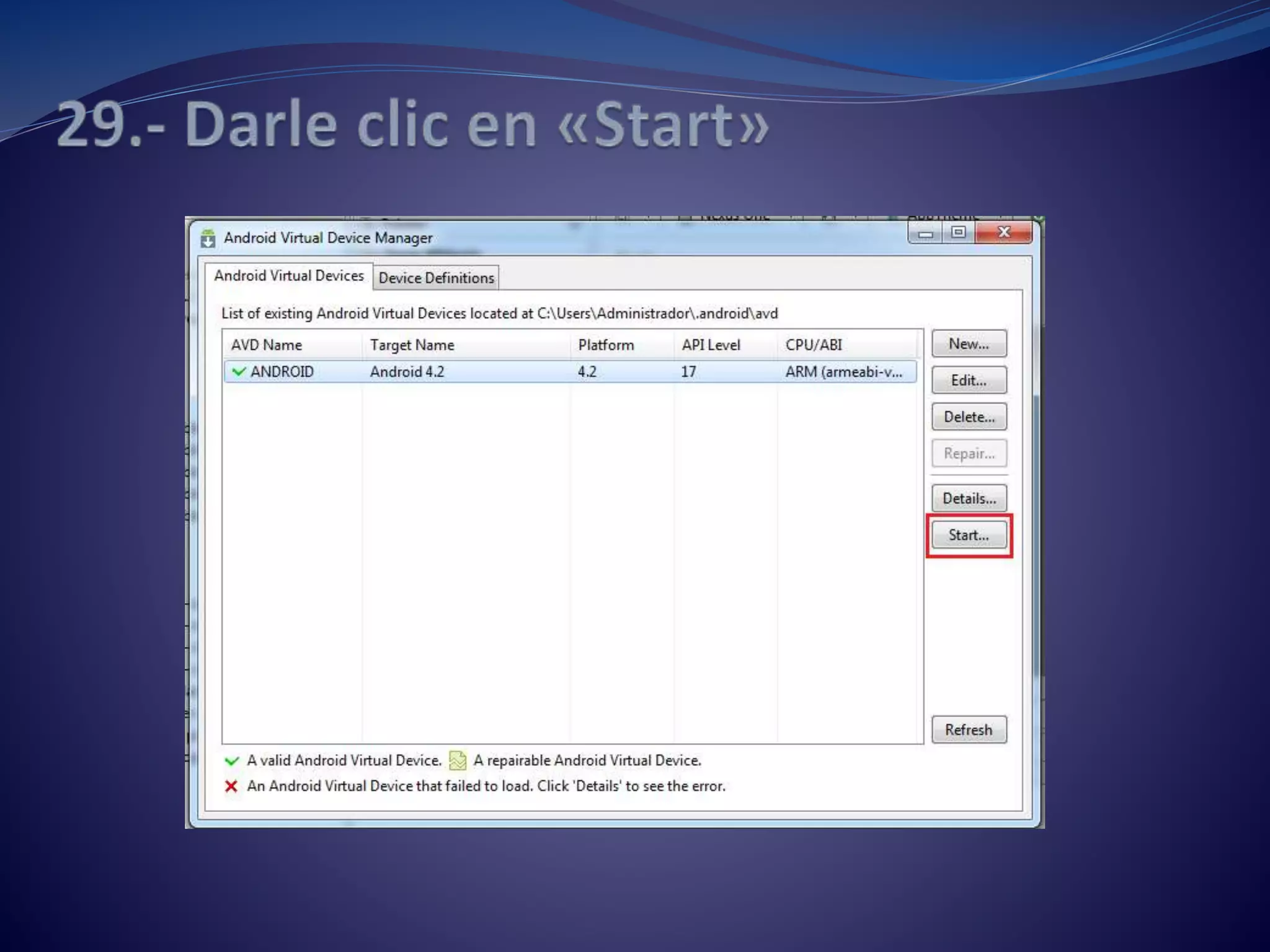Click the red X failed-device legend icon
This screenshot has height=952, width=1270.
click(231, 787)
